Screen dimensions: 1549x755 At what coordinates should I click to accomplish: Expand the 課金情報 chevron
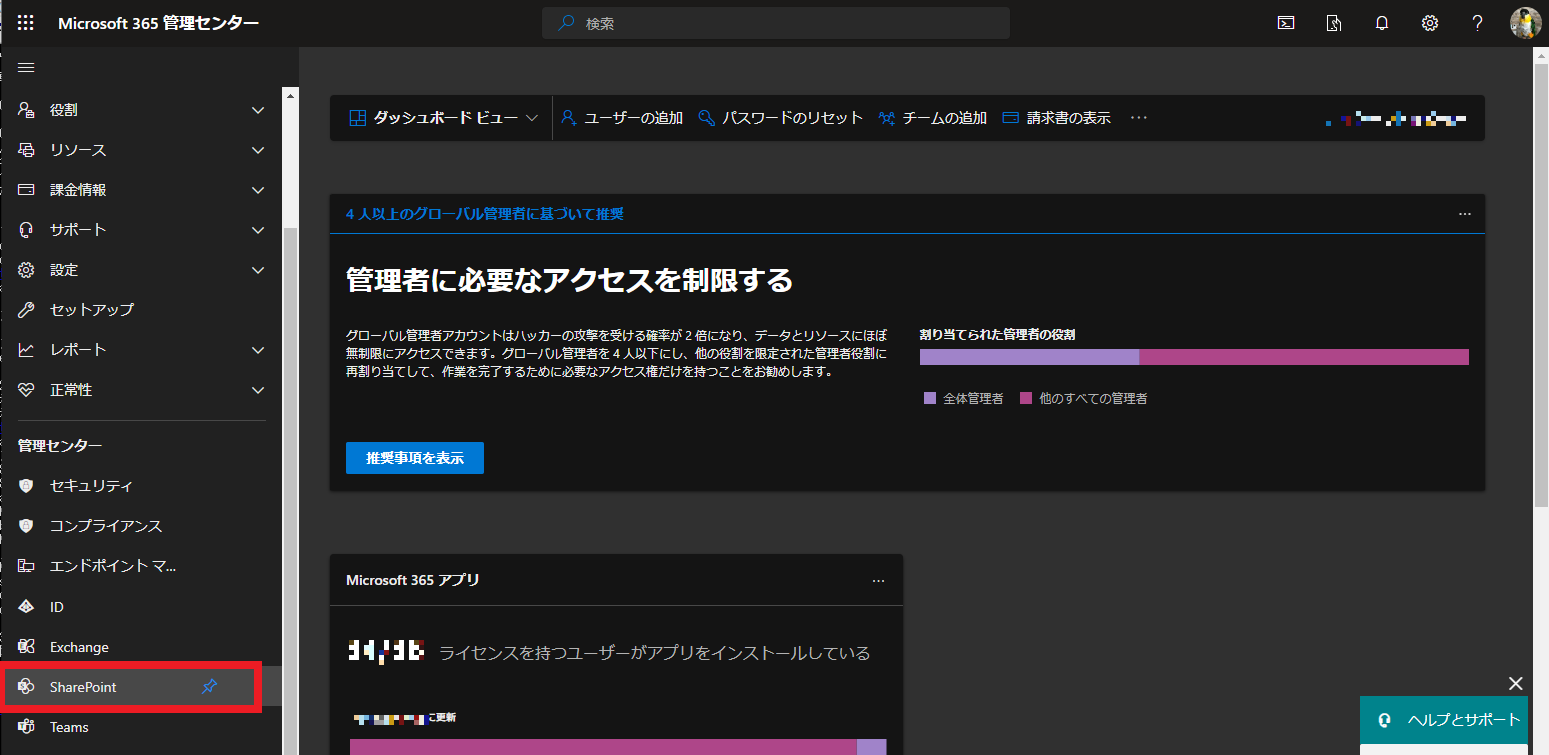[258, 190]
